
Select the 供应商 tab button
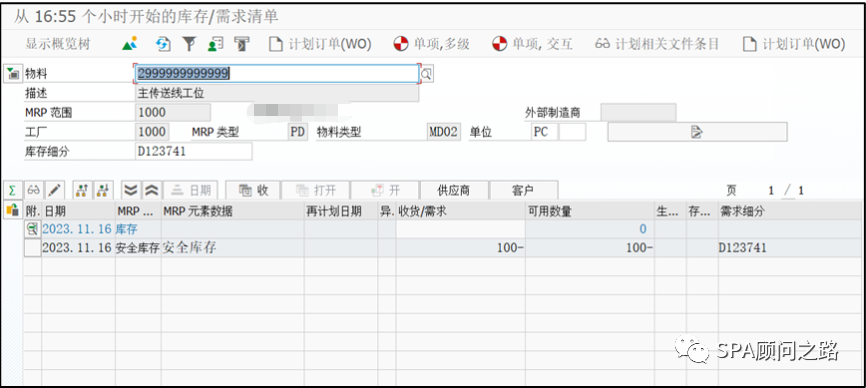[454, 190]
